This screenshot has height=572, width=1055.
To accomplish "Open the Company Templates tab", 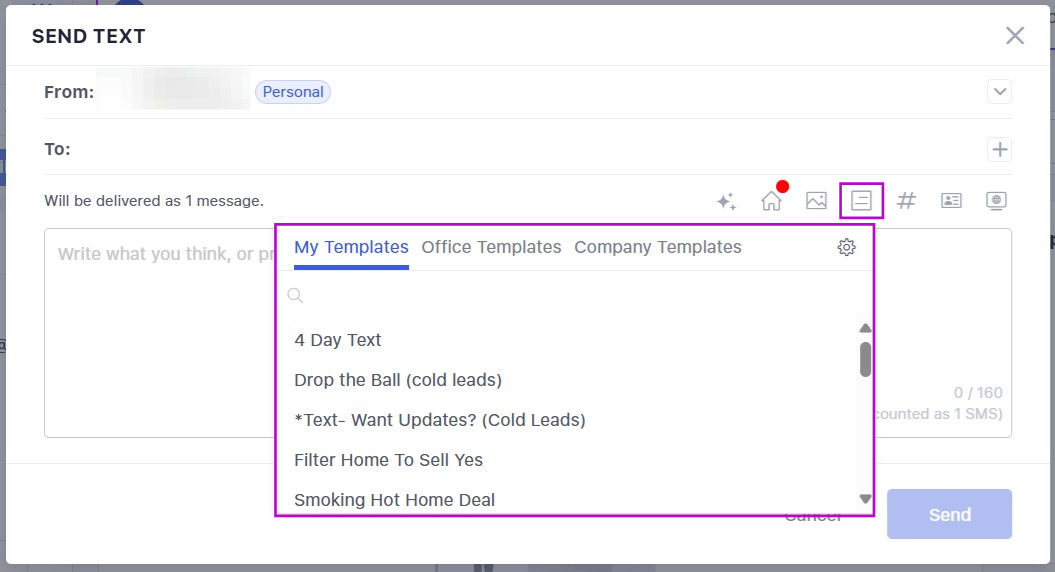I will pyautogui.click(x=657, y=247).
